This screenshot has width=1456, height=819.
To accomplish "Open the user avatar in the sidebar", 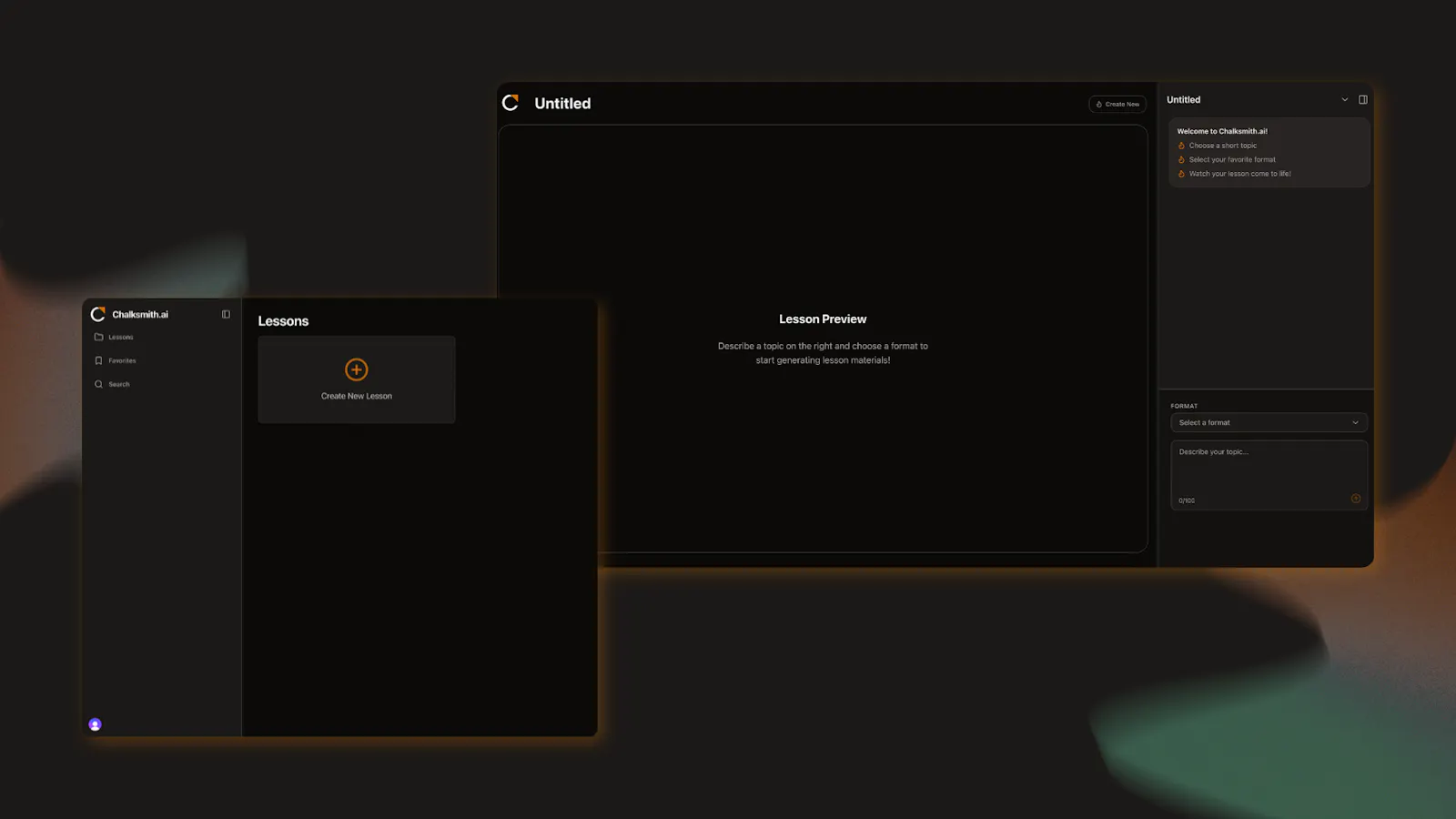I will (95, 724).
